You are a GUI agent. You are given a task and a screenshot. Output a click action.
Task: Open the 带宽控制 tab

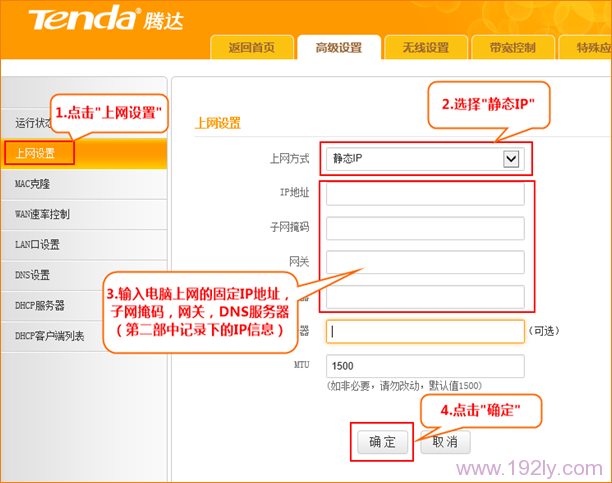point(513,47)
